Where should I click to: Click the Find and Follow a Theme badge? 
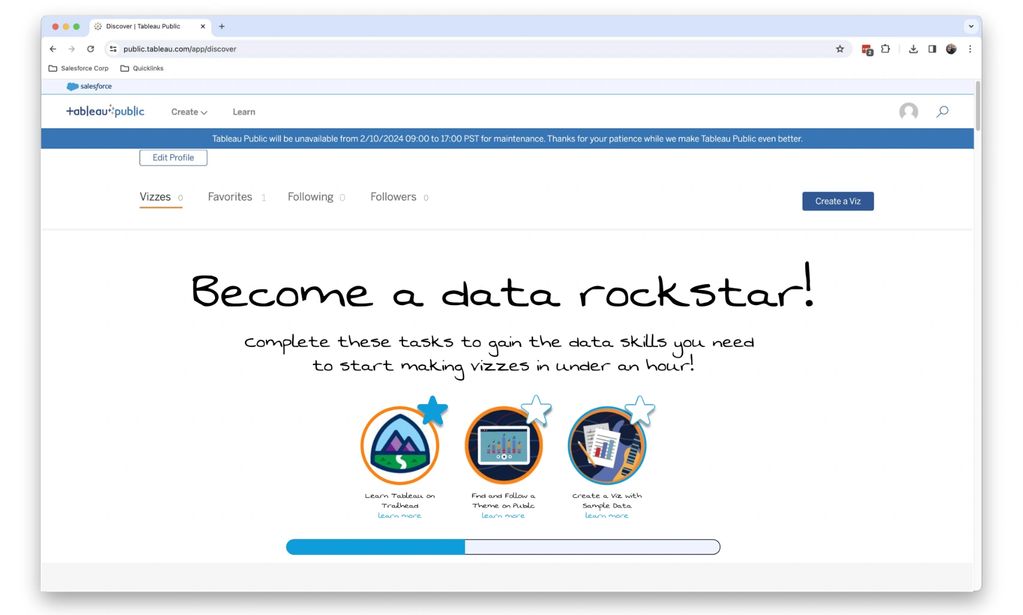(x=504, y=446)
